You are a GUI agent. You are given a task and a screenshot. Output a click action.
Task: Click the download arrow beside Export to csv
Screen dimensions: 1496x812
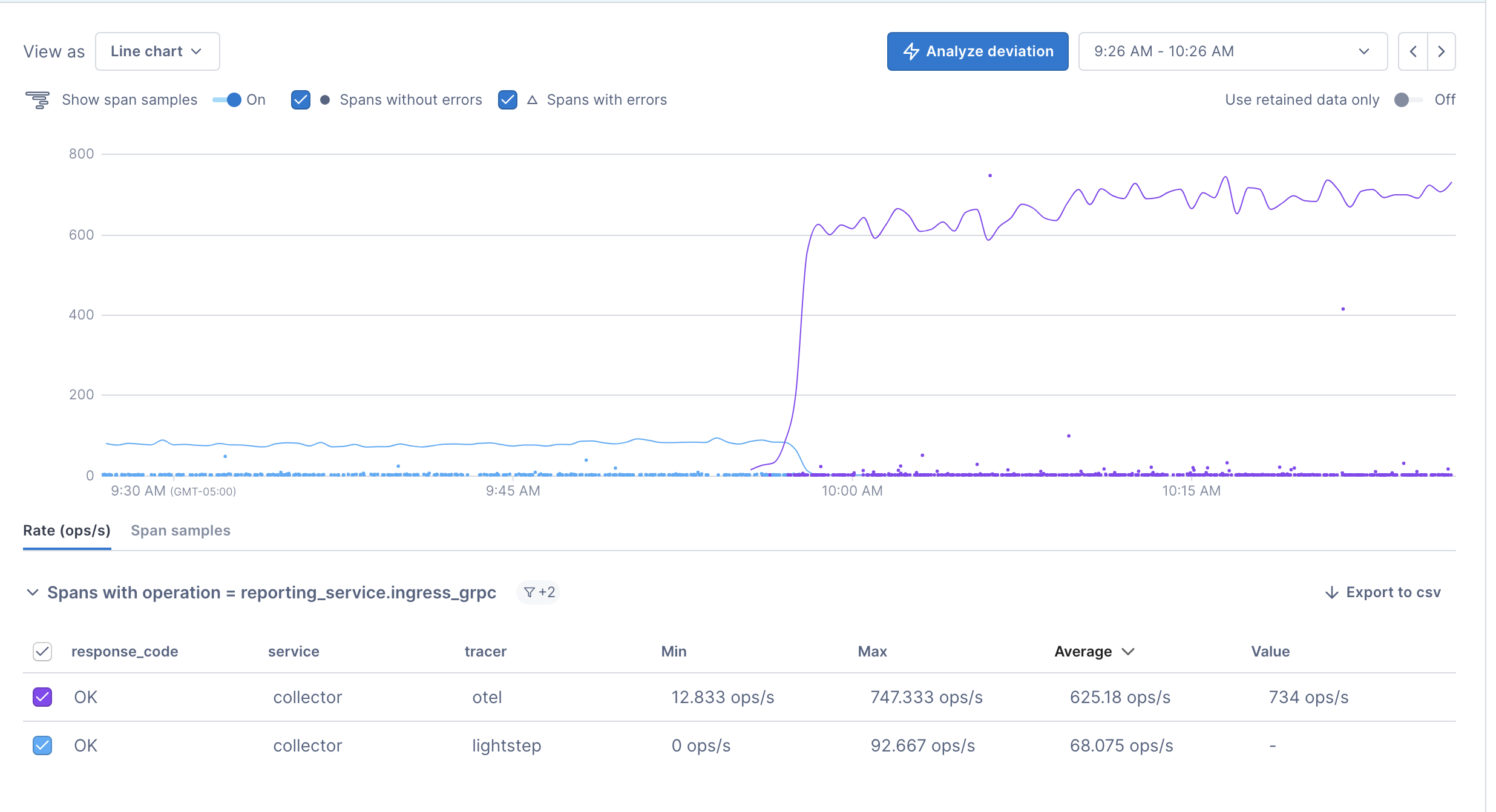[1331, 592]
